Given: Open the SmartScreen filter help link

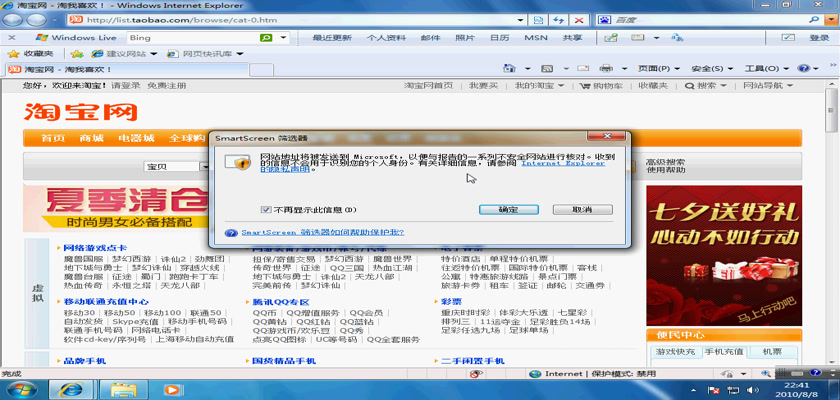Looking at the screenshot, I should point(322,232).
